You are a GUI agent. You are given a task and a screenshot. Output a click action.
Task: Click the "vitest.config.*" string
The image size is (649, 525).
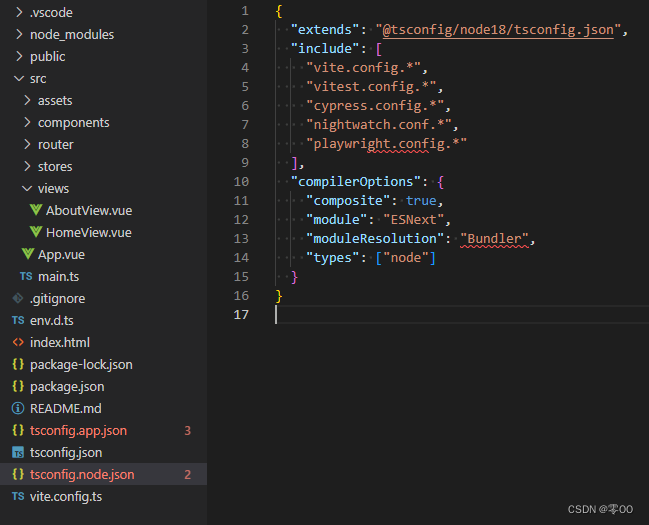pyautogui.click(x=371, y=87)
